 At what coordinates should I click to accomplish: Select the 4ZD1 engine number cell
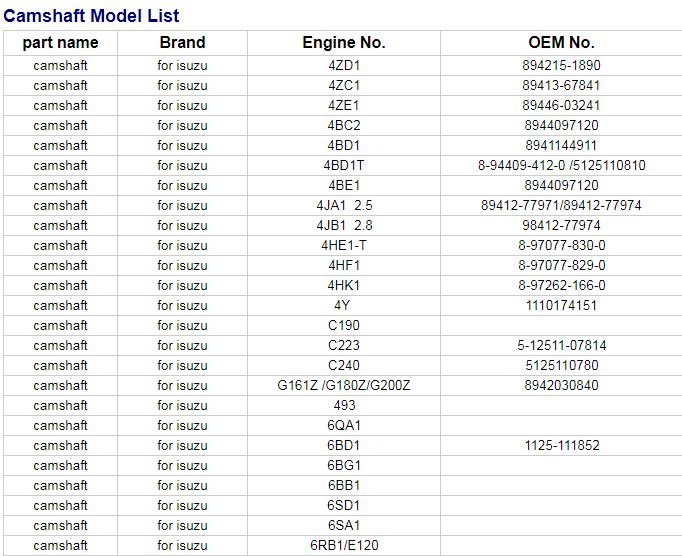[344, 66]
